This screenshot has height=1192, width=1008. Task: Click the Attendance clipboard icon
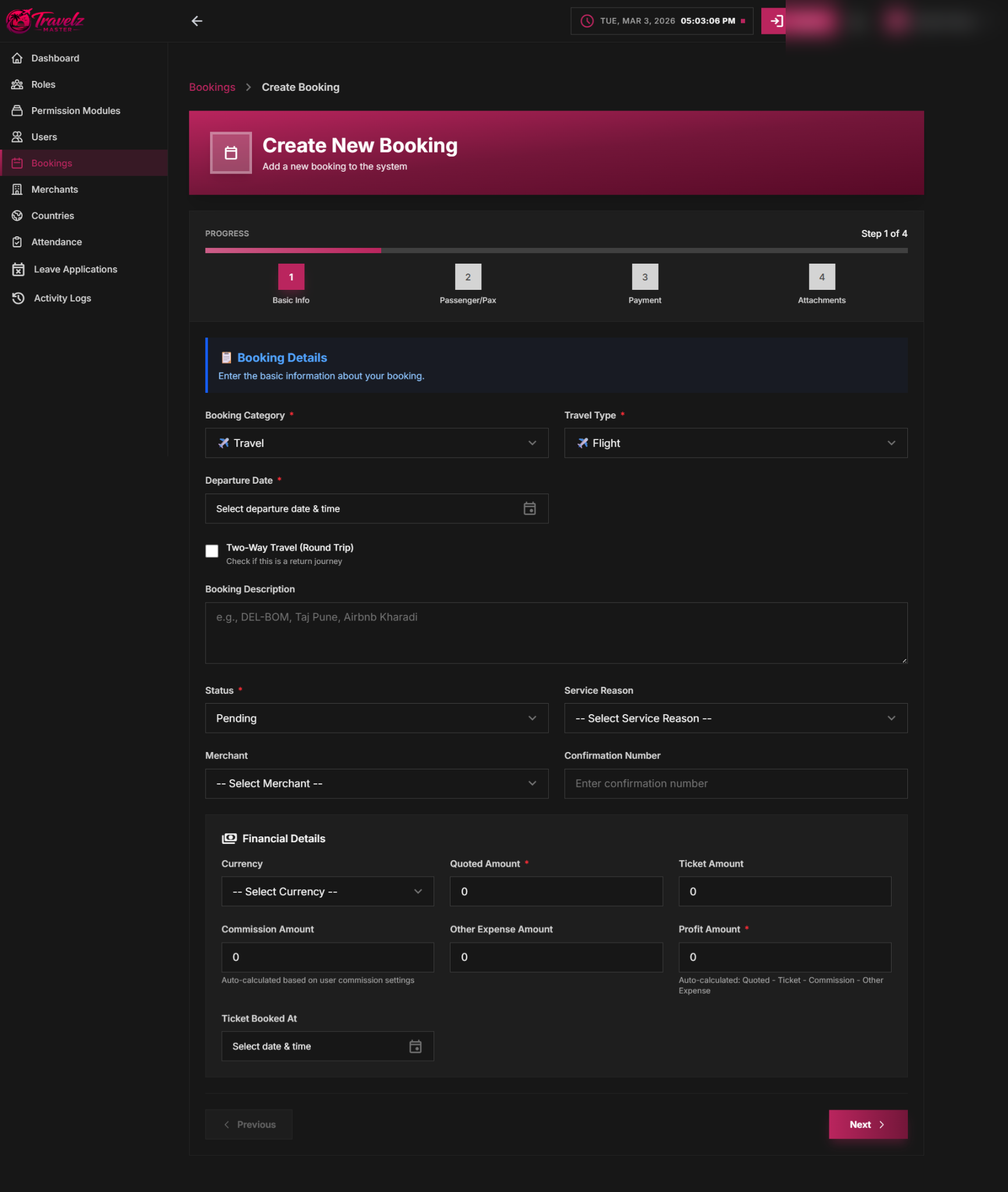click(x=17, y=242)
